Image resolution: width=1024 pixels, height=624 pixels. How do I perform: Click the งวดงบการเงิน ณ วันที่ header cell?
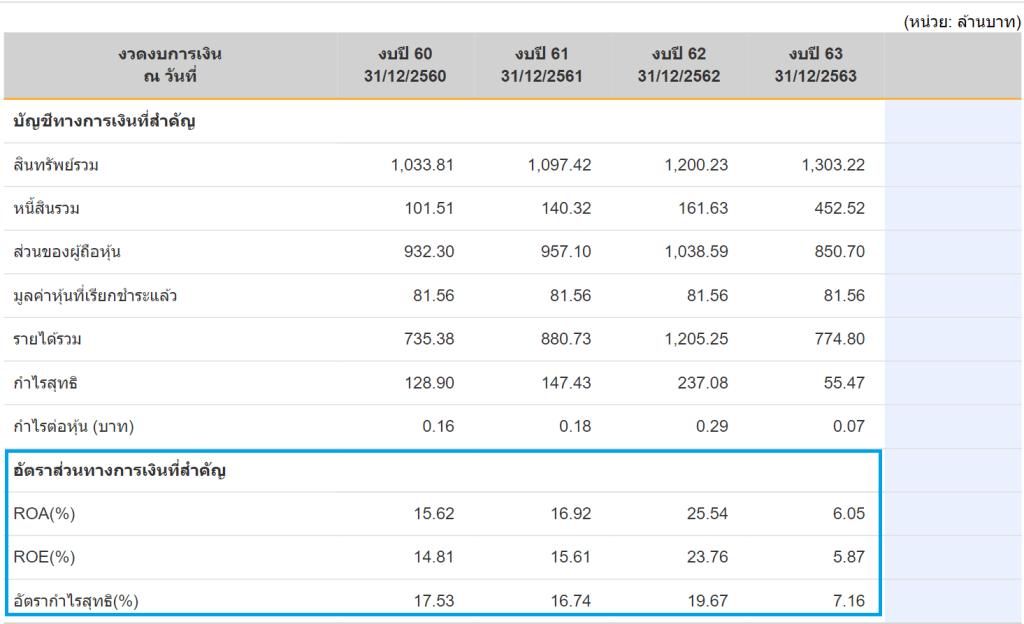click(x=170, y=65)
